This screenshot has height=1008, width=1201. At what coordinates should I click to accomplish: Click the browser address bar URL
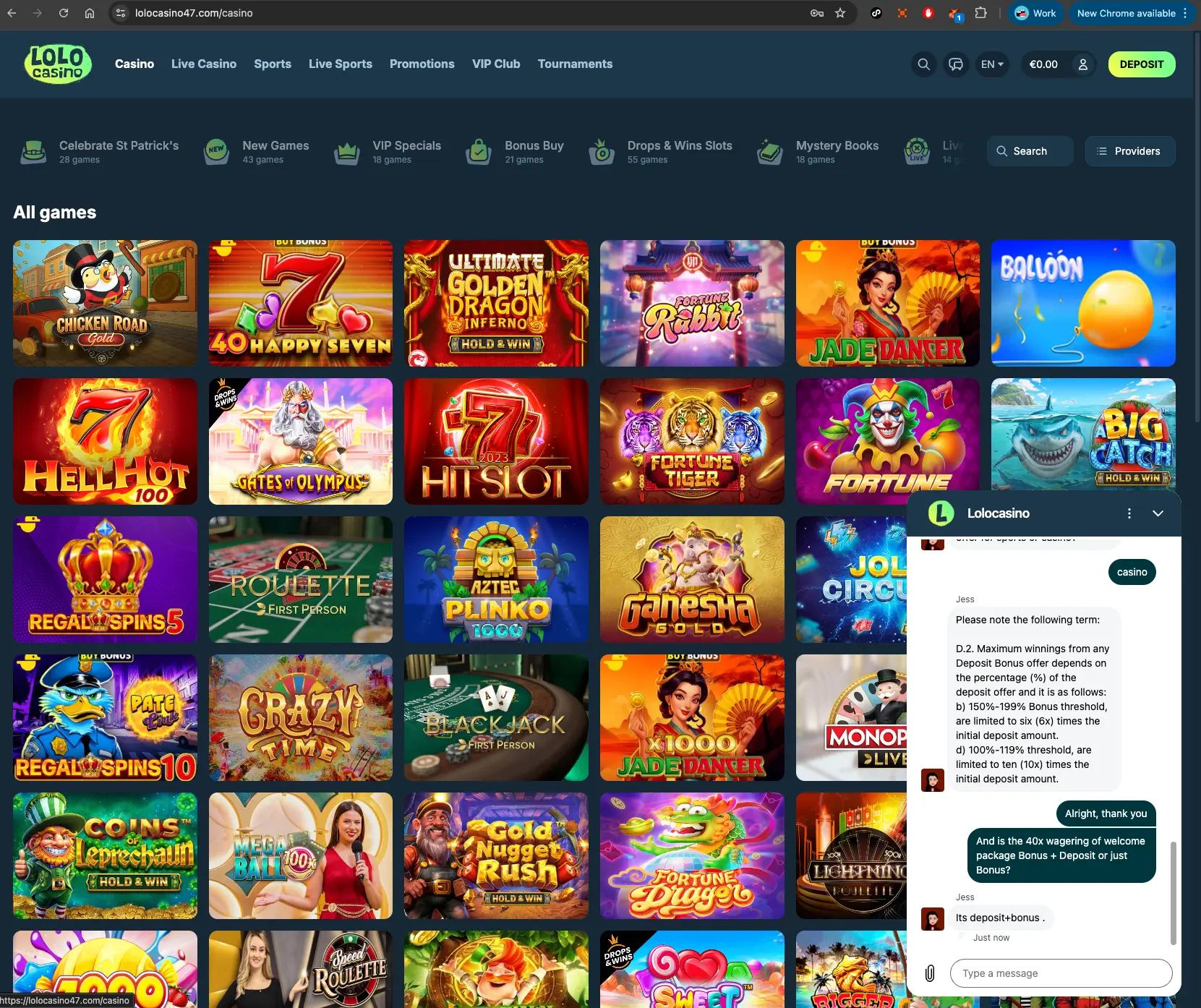[x=194, y=13]
